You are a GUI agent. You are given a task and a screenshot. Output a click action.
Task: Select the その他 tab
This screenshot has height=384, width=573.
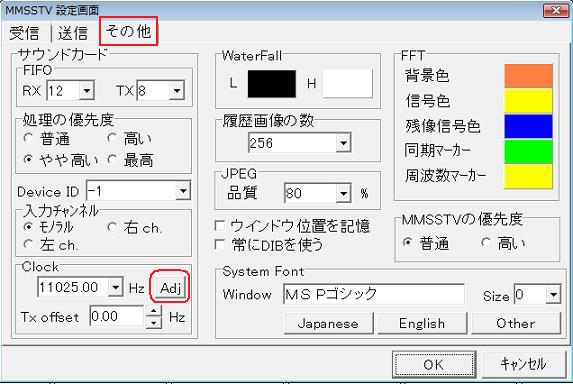pos(128,31)
